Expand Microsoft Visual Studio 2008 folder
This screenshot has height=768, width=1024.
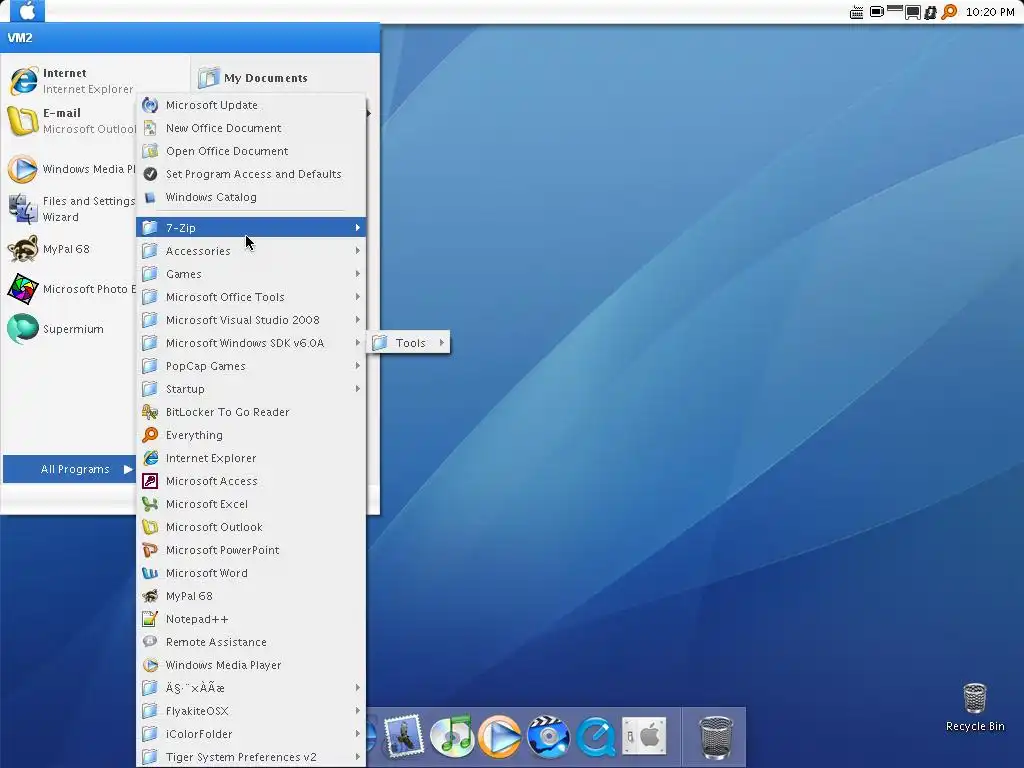click(251, 320)
